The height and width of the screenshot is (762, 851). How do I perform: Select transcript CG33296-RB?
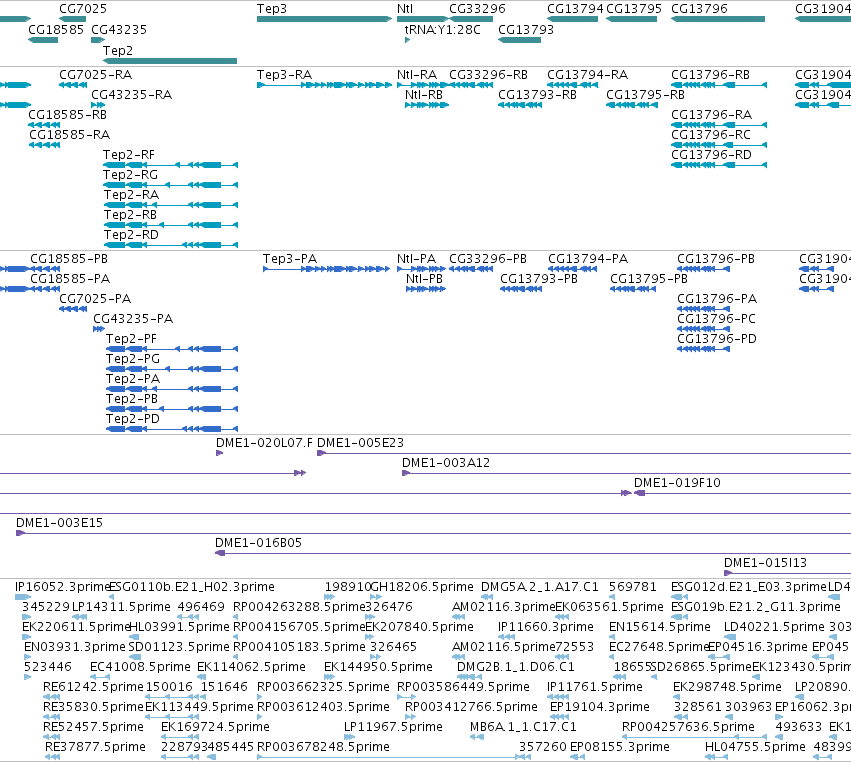(x=488, y=74)
